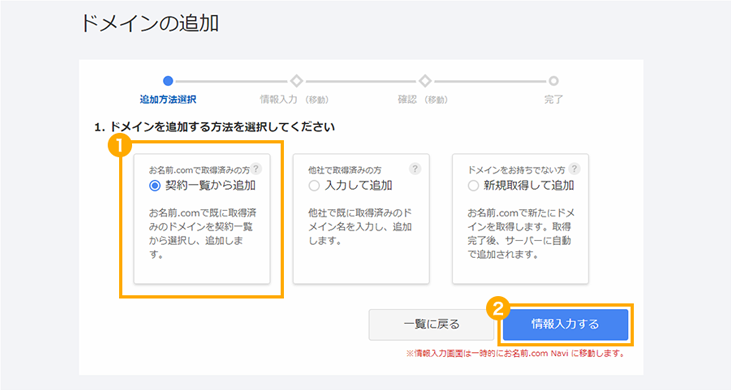Click help icon on 他社で取得済みの方 card
Image resolution: width=731 pixels, height=390 pixels.
[x=415, y=169]
